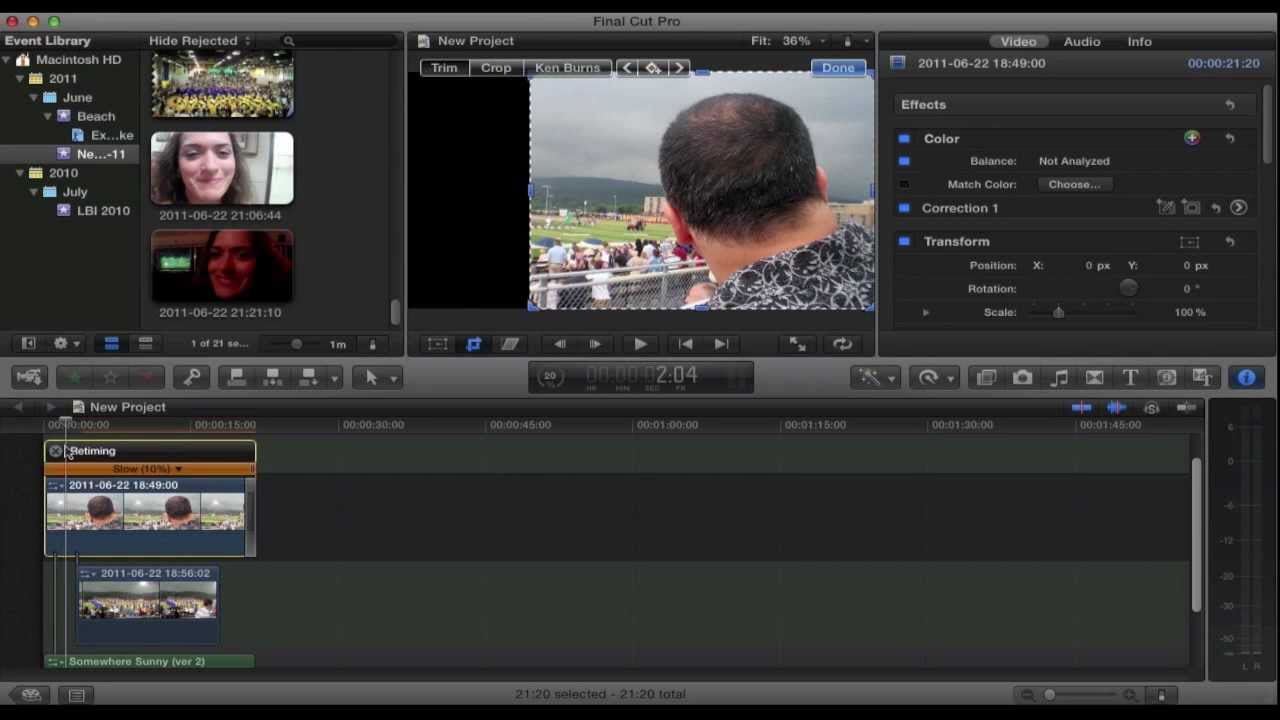
Task: Toggle the Color effect checkbox
Action: [x=904, y=139]
